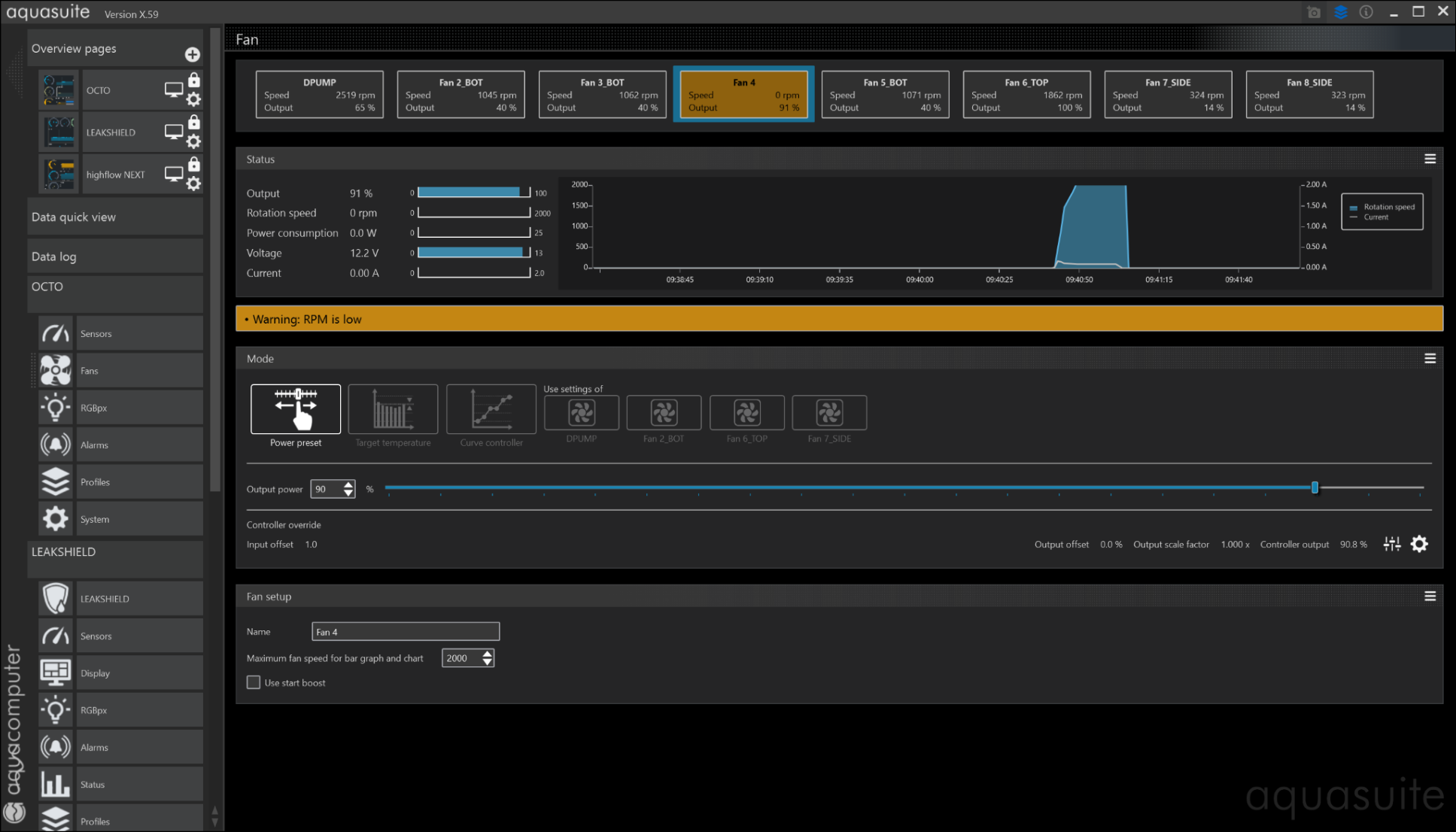
Task: Add a new overview page
Action: coord(192,54)
